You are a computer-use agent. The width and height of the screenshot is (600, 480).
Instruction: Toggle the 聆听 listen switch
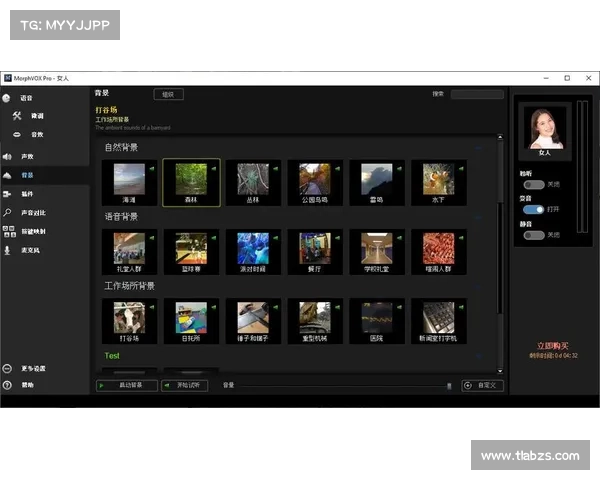click(x=534, y=185)
